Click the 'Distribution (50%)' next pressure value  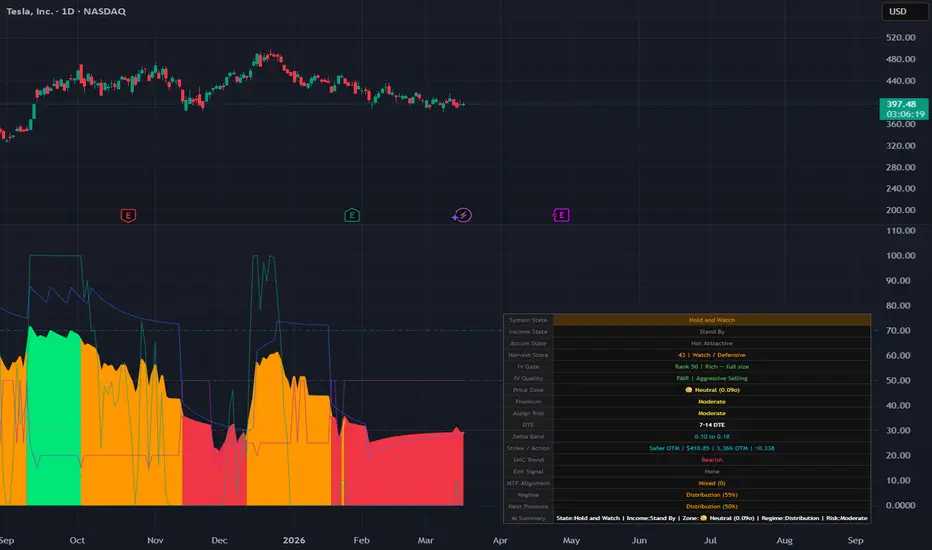coord(711,507)
